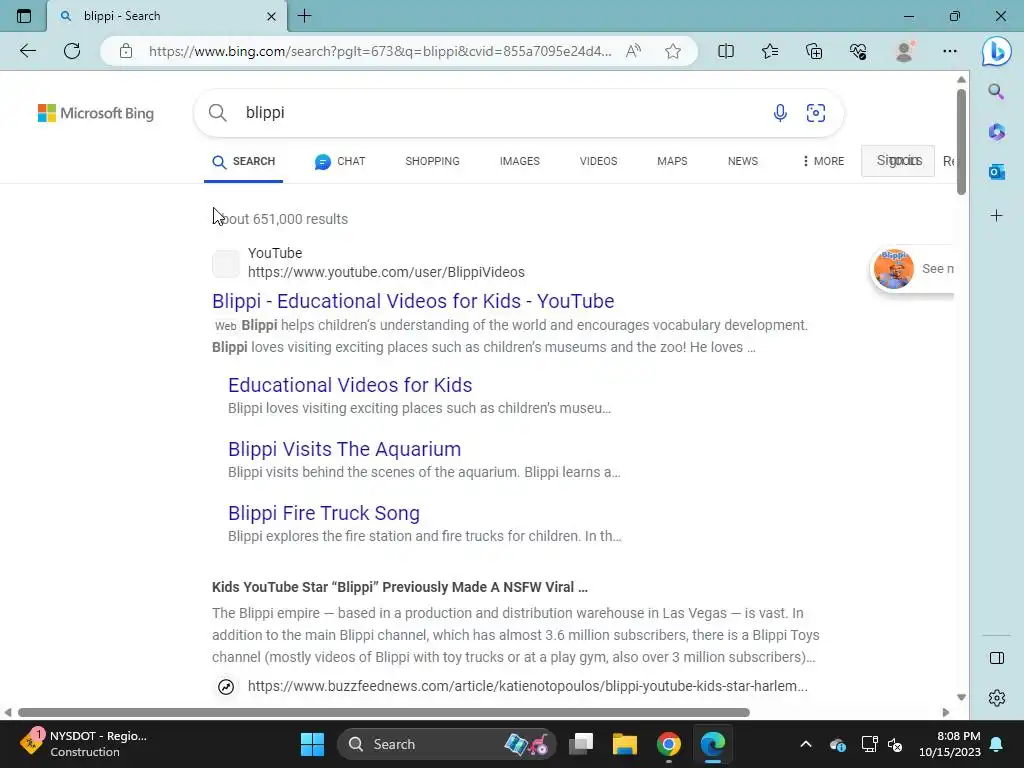Click the magnifier in Bing search box
This screenshot has width=1024, height=768.
click(217, 113)
